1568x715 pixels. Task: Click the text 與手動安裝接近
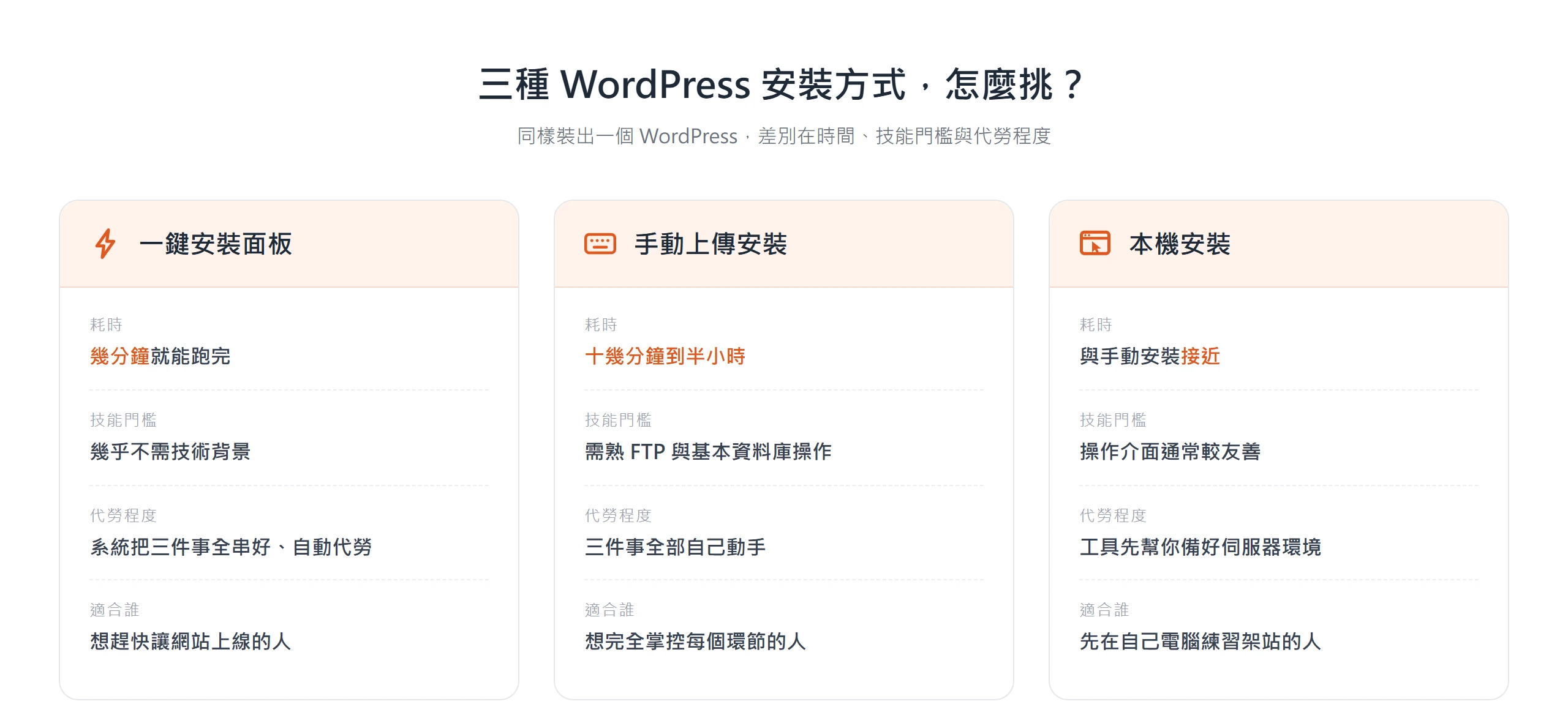[x=1150, y=356]
